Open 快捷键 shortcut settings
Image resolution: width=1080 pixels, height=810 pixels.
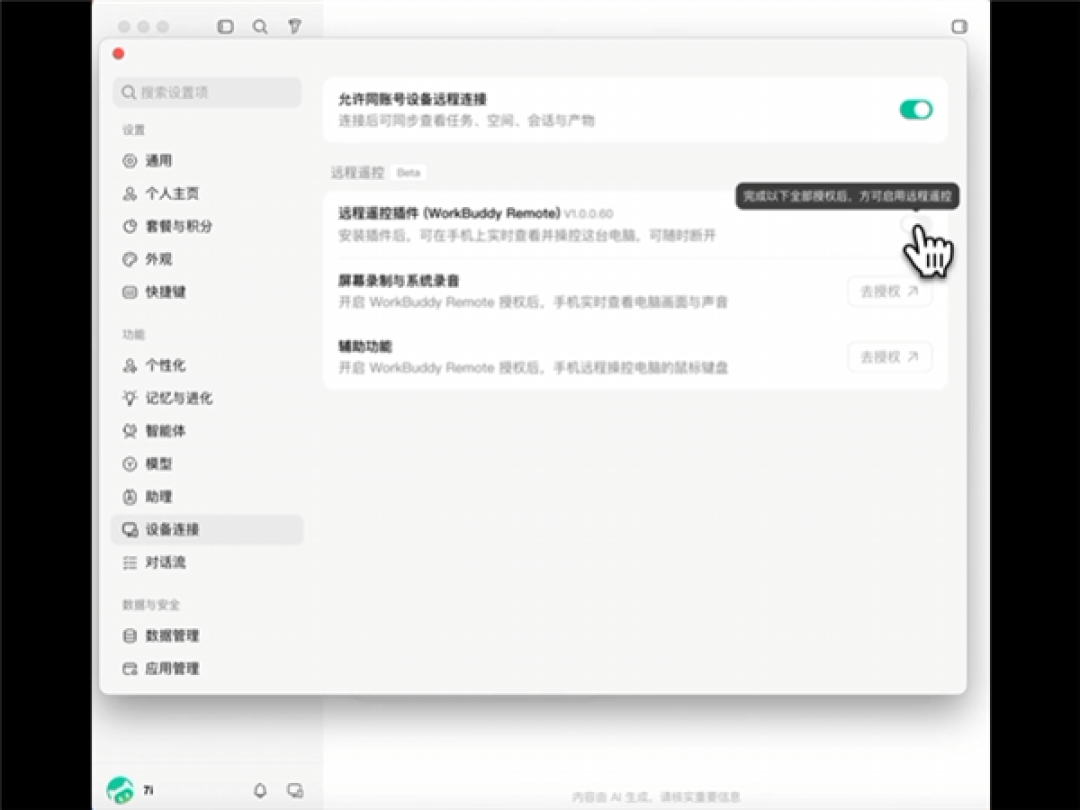click(x=207, y=292)
